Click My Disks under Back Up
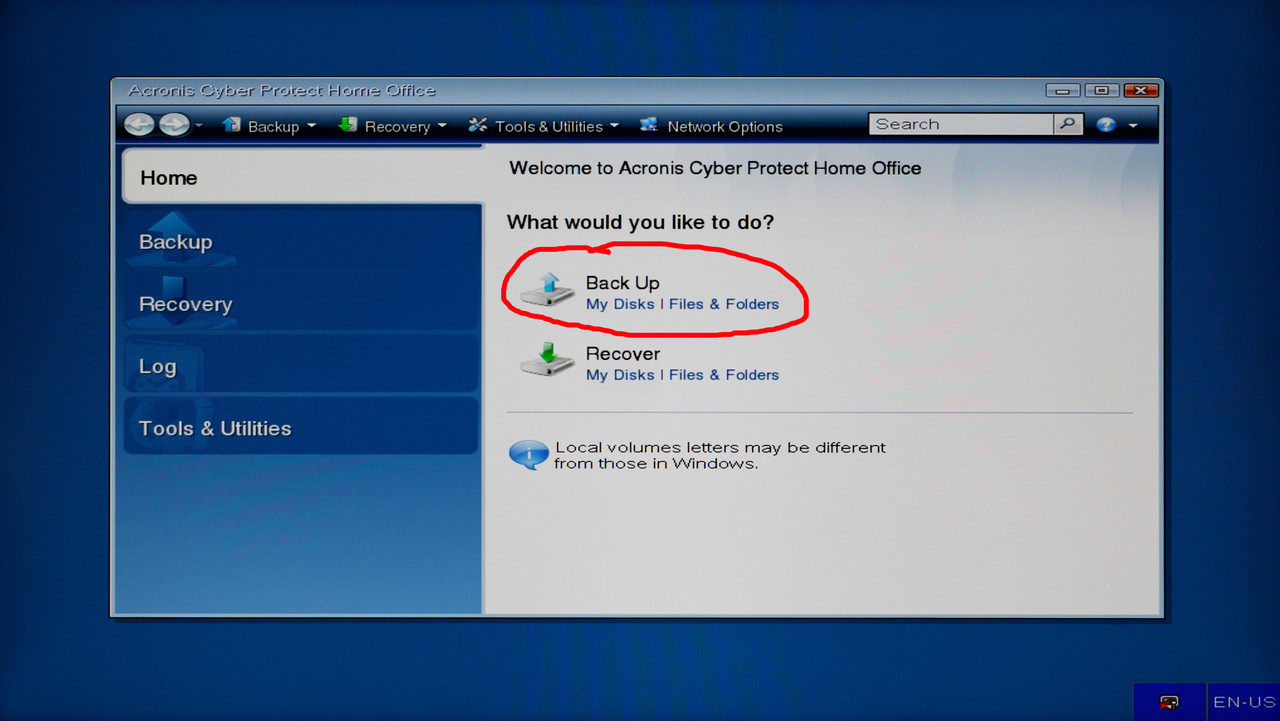This screenshot has width=1280, height=721. point(620,304)
